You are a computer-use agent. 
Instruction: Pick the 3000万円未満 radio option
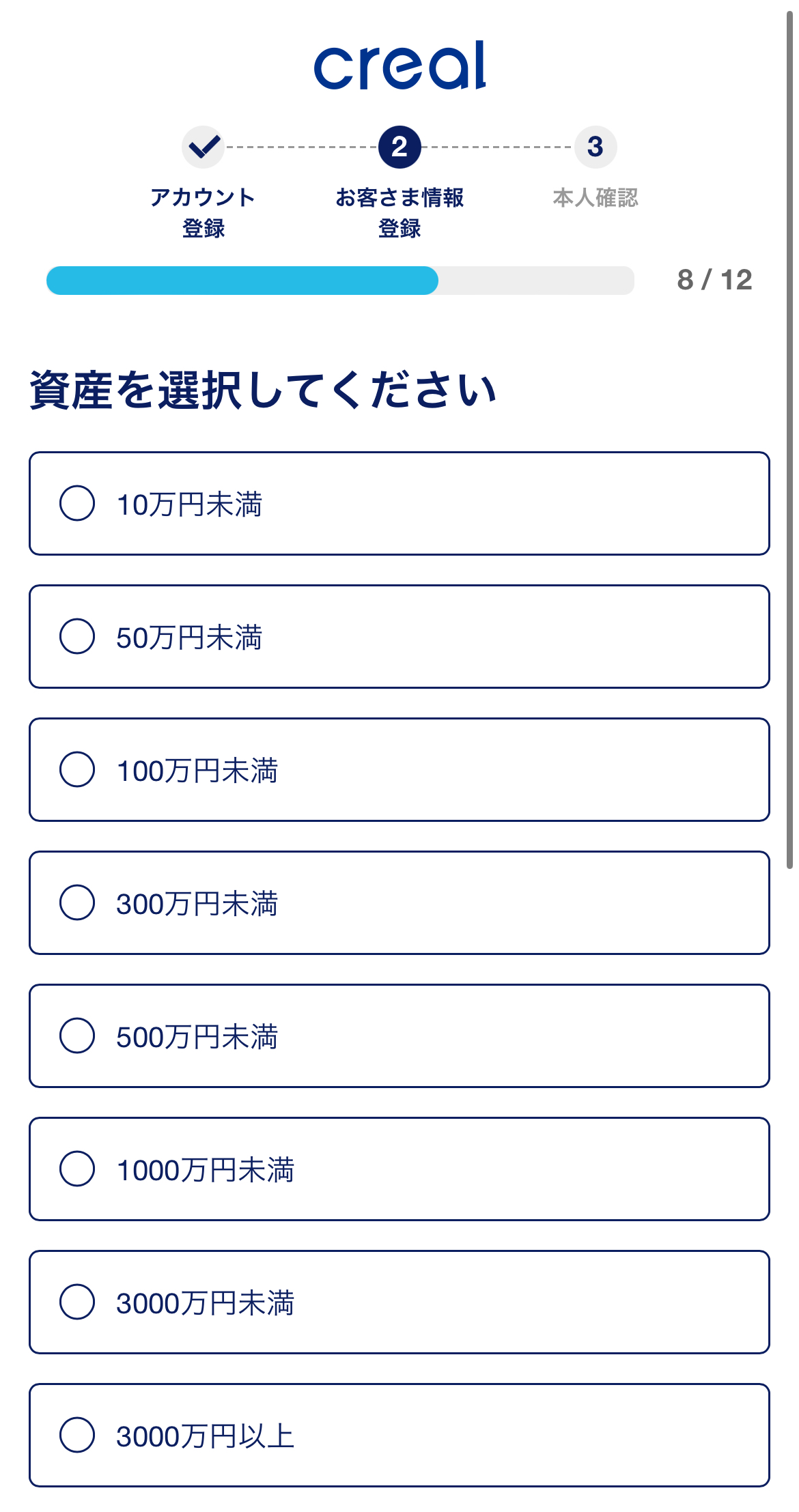tap(77, 1302)
